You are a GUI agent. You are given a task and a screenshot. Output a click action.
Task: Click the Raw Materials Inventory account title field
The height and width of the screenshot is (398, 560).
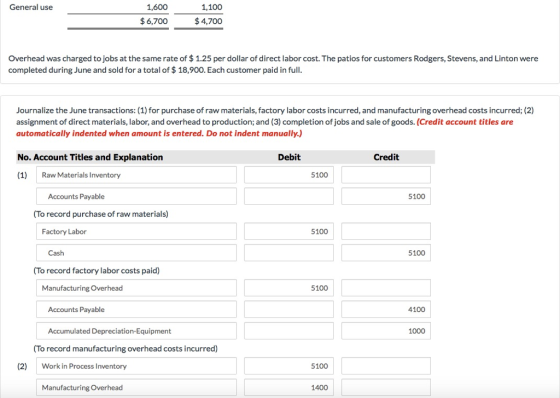(136, 175)
